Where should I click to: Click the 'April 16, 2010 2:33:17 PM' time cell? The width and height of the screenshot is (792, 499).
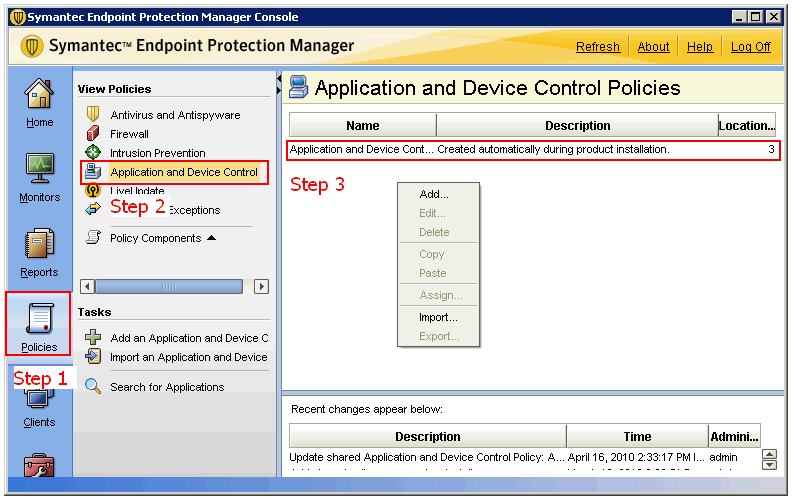(x=636, y=458)
